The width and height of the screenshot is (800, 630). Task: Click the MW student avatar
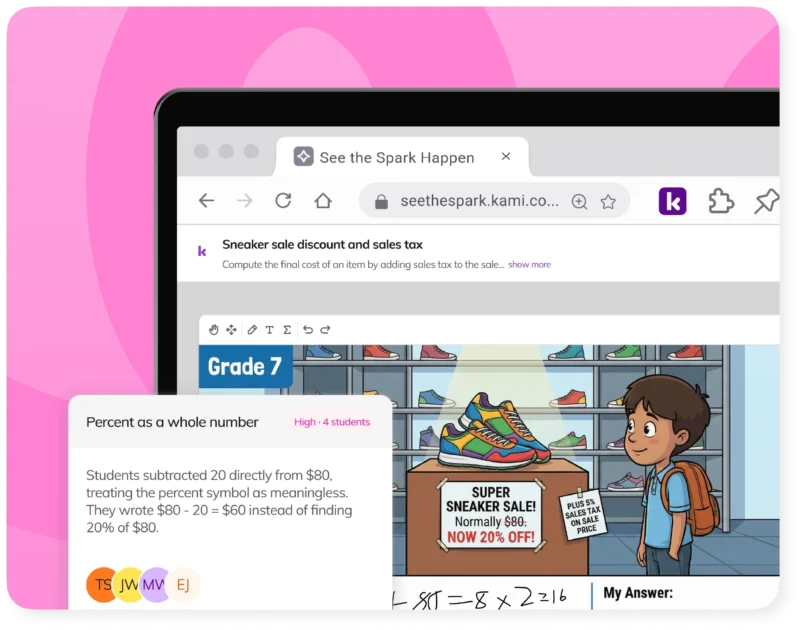pyautogui.click(x=155, y=585)
